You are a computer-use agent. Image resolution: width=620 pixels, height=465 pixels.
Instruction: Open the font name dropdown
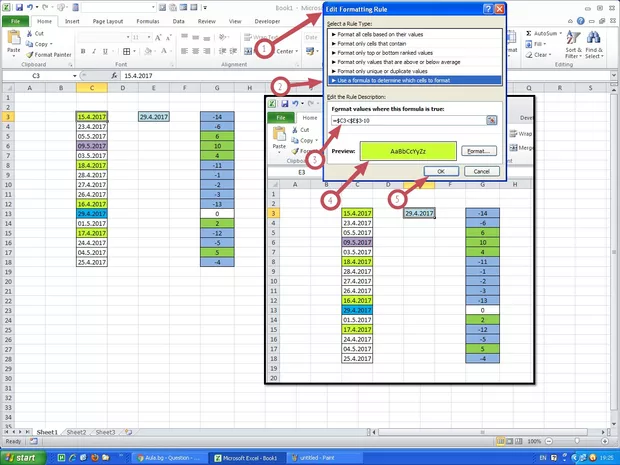(128, 37)
